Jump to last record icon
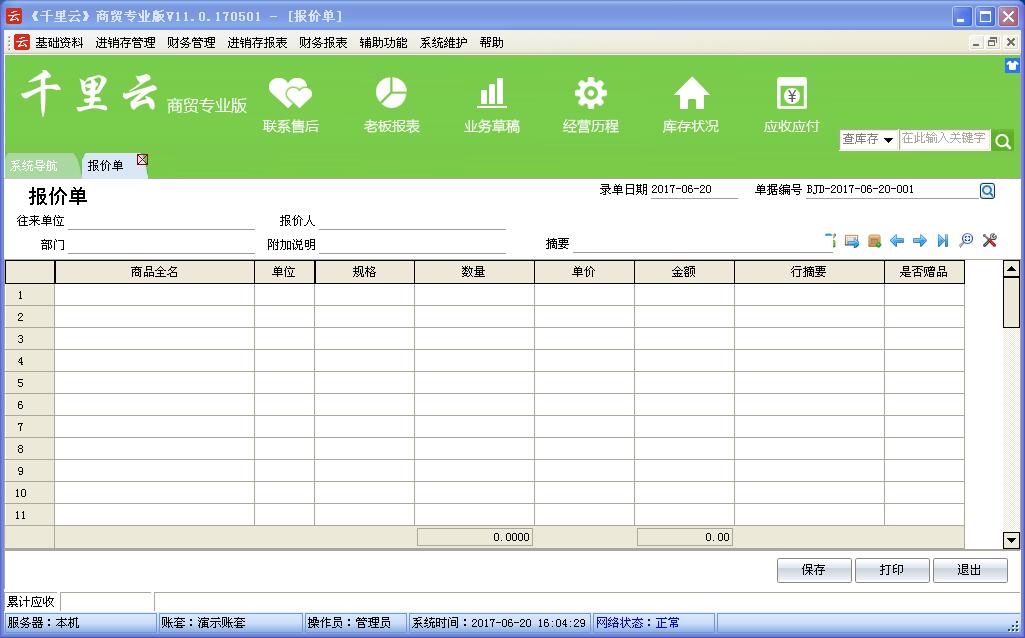The height and width of the screenshot is (638, 1025). (943, 241)
